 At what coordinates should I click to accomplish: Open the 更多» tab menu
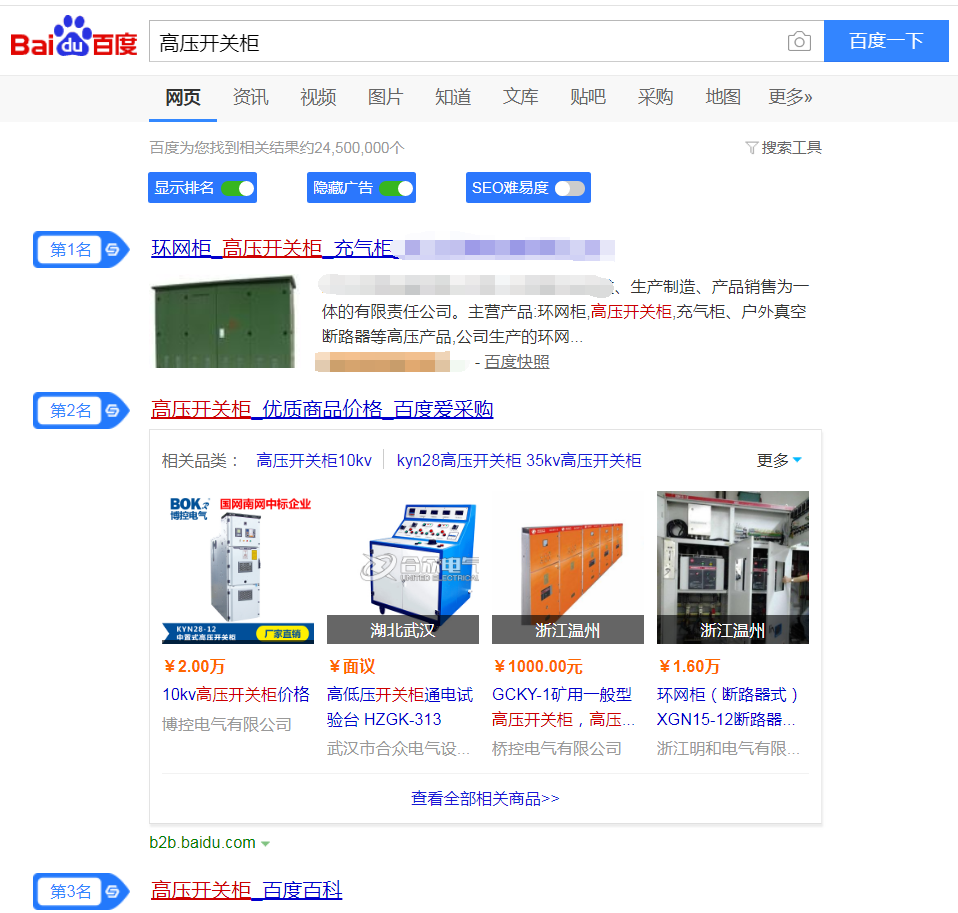pos(790,97)
